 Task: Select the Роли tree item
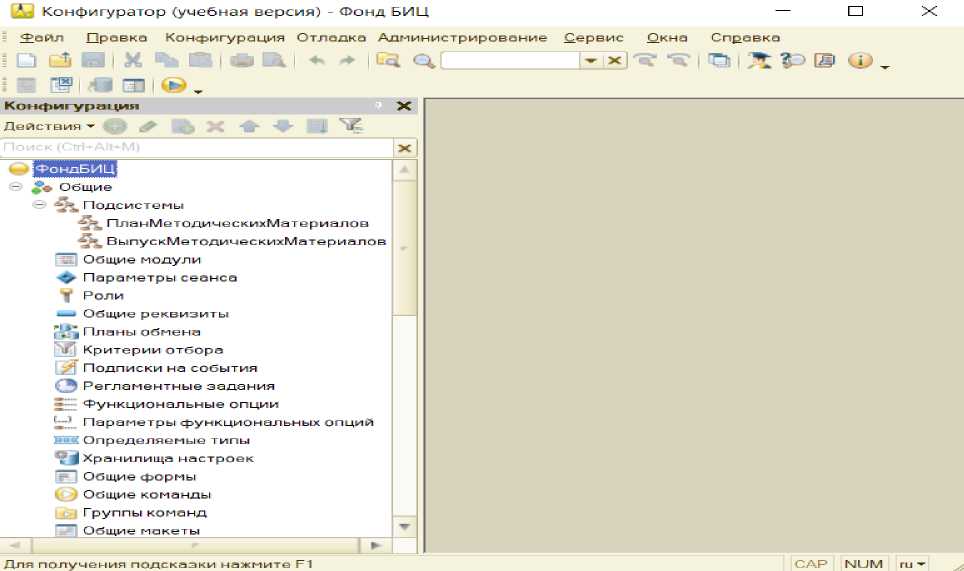coord(103,295)
